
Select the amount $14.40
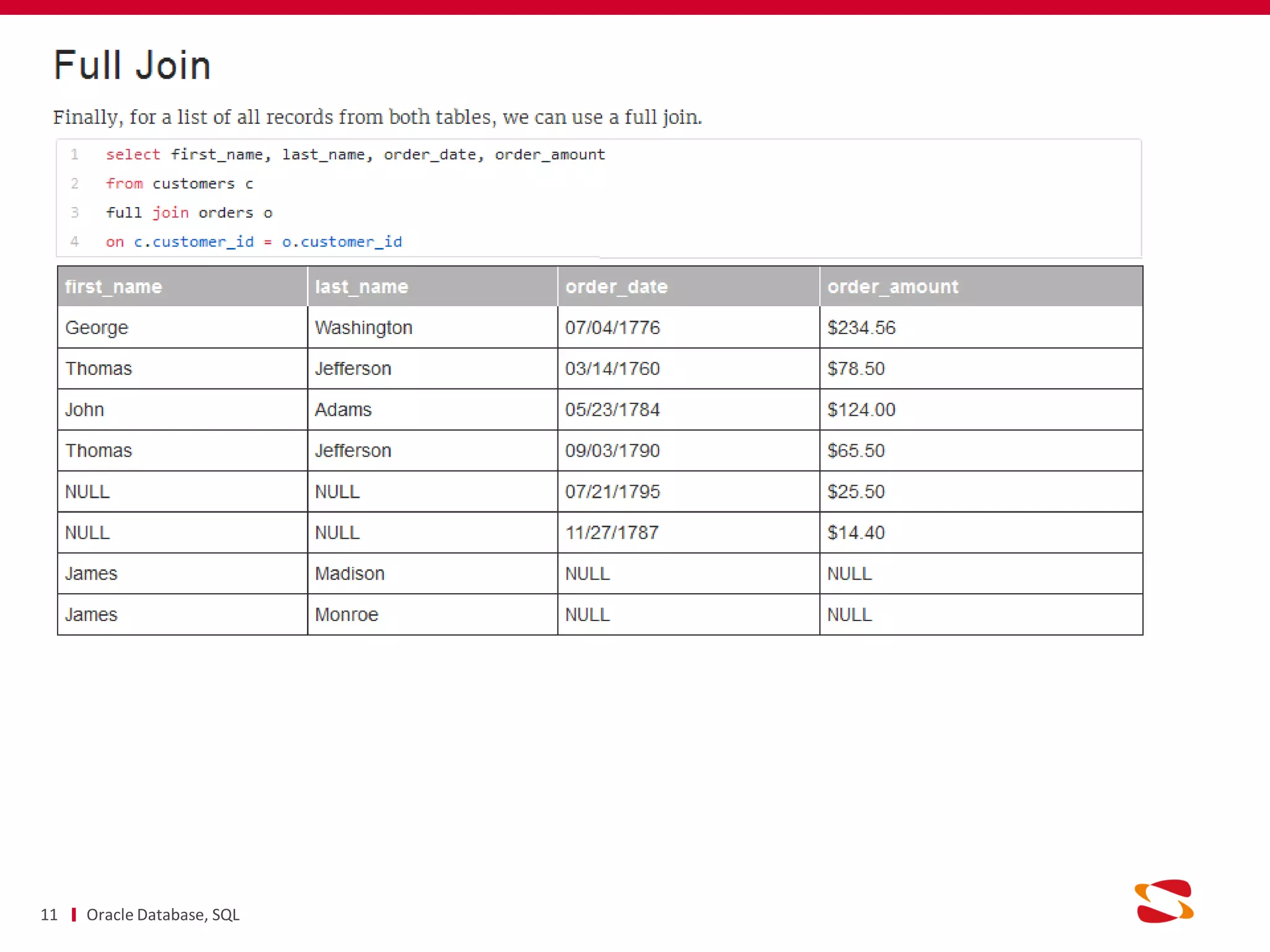[981, 532]
